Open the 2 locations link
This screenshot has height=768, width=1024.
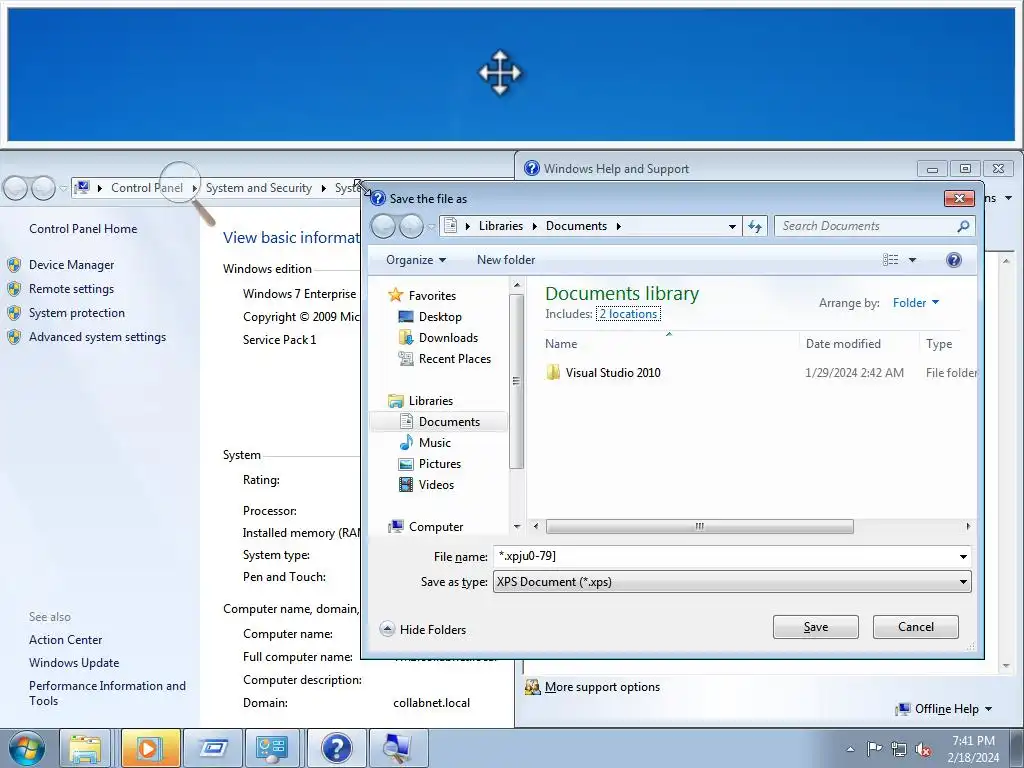coord(628,314)
